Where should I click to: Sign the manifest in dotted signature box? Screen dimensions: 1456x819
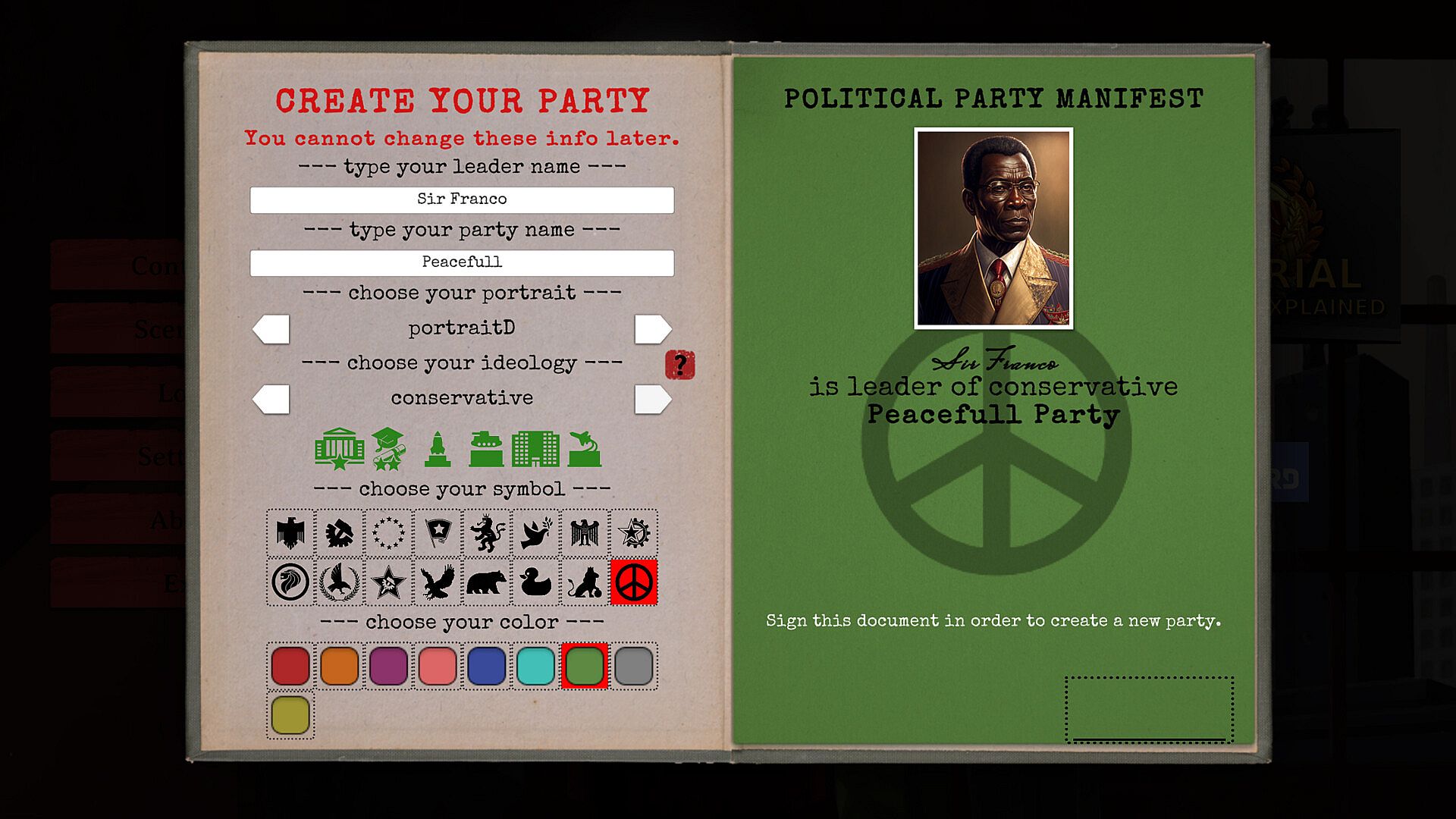[1149, 709]
